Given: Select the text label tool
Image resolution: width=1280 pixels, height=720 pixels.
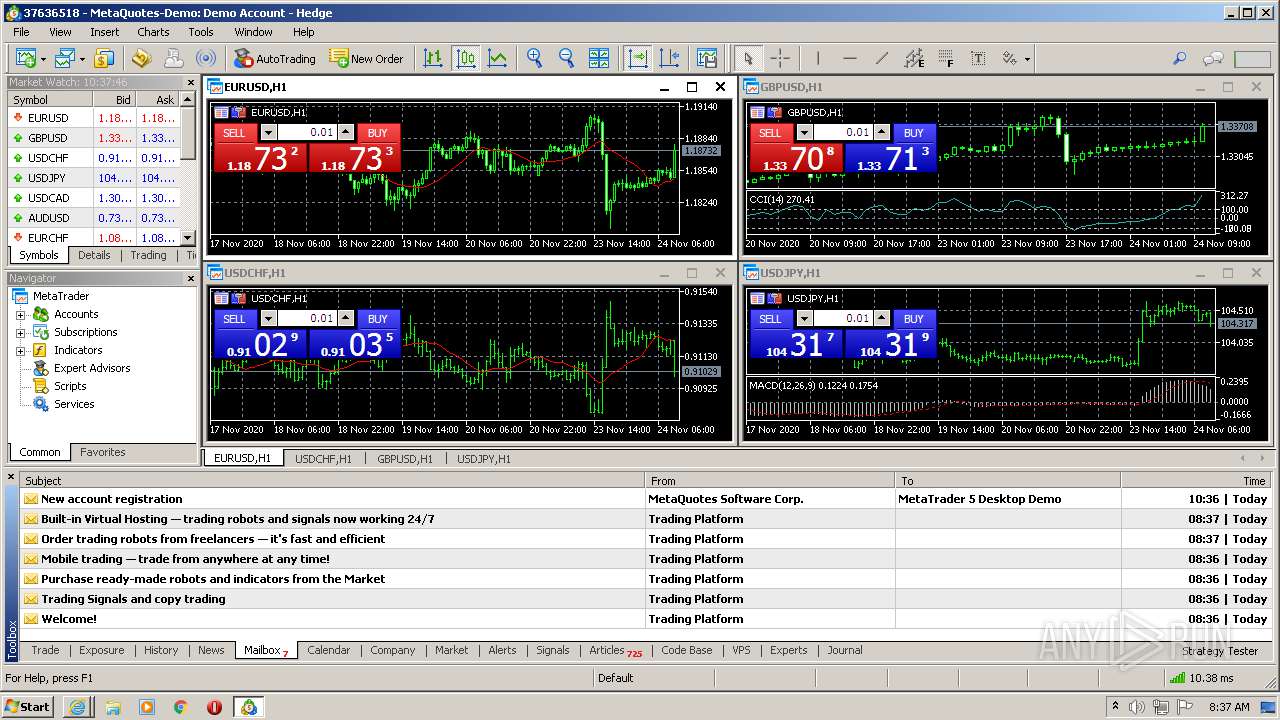Looking at the screenshot, I should [x=978, y=59].
